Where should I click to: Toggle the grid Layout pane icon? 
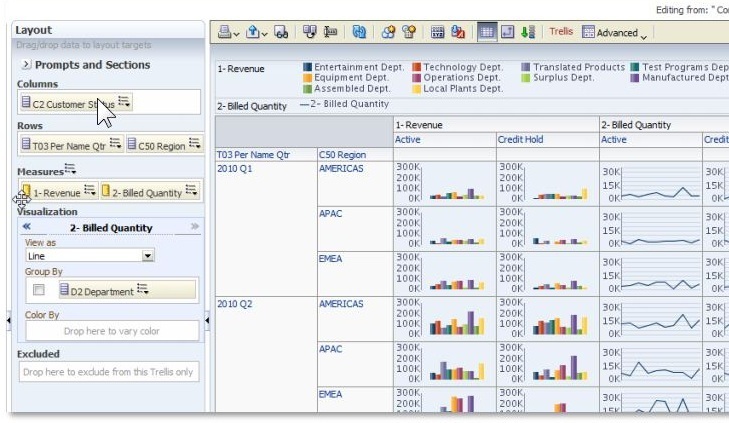pos(487,32)
